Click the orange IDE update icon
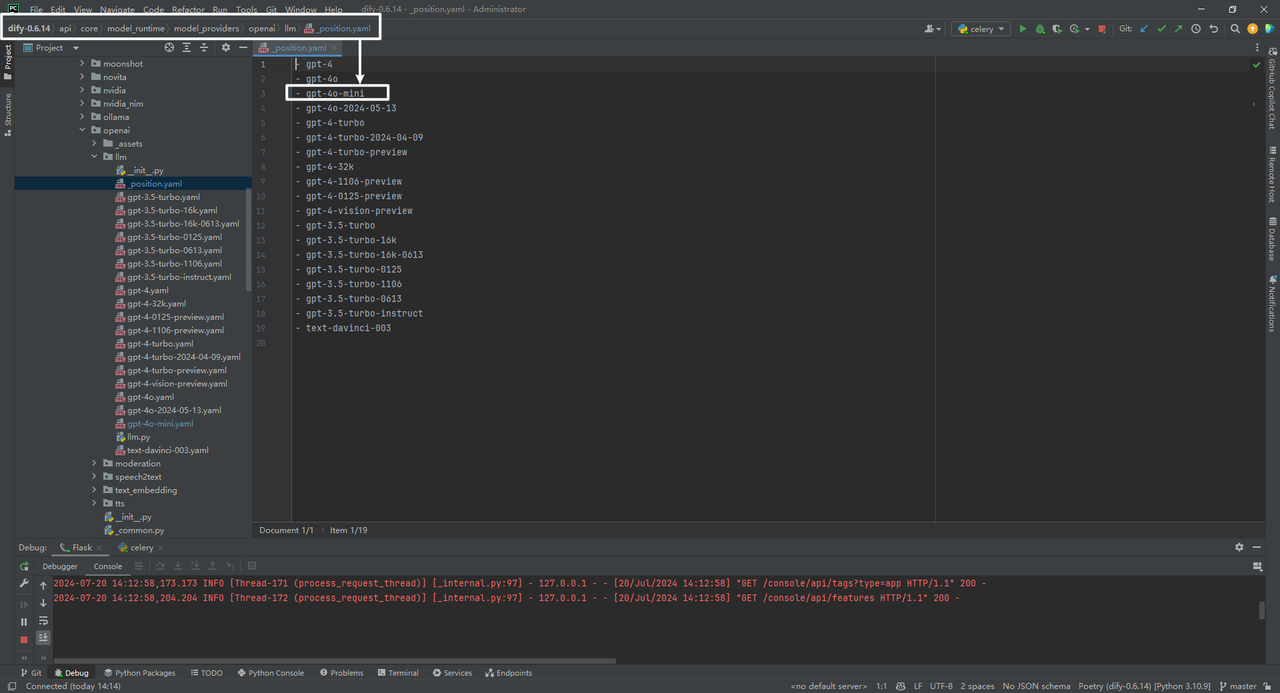The height and width of the screenshot is (693, 1280). click(x=1252, y=29)
